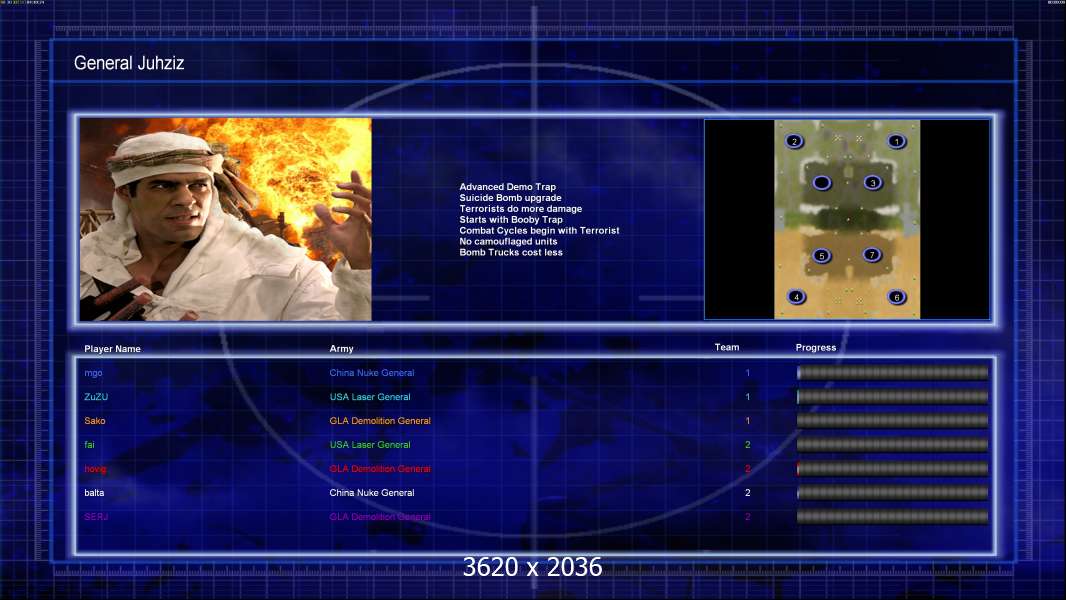Select player name "ZuZU"
Viewport: 1066px width, 600px height.
pyautogui.click(x=96, y=397)
